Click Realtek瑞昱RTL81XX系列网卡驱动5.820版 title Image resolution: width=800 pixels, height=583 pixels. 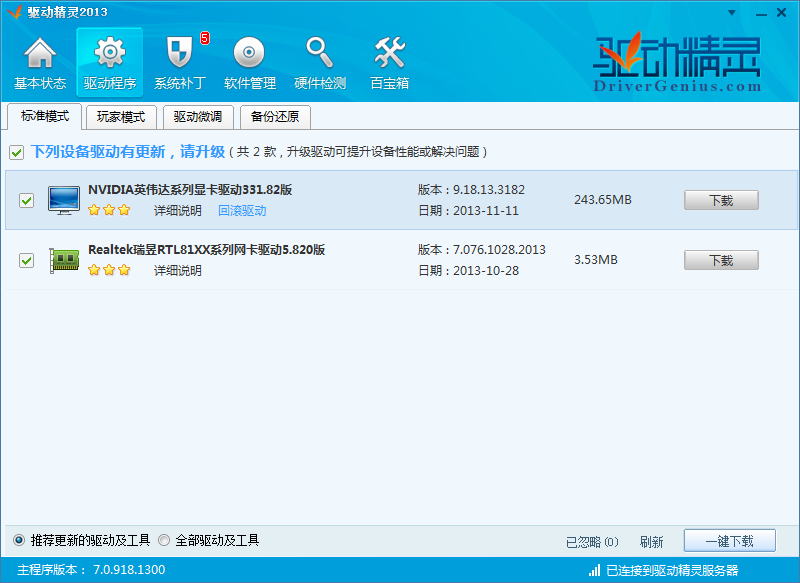[x=207, y=249]
